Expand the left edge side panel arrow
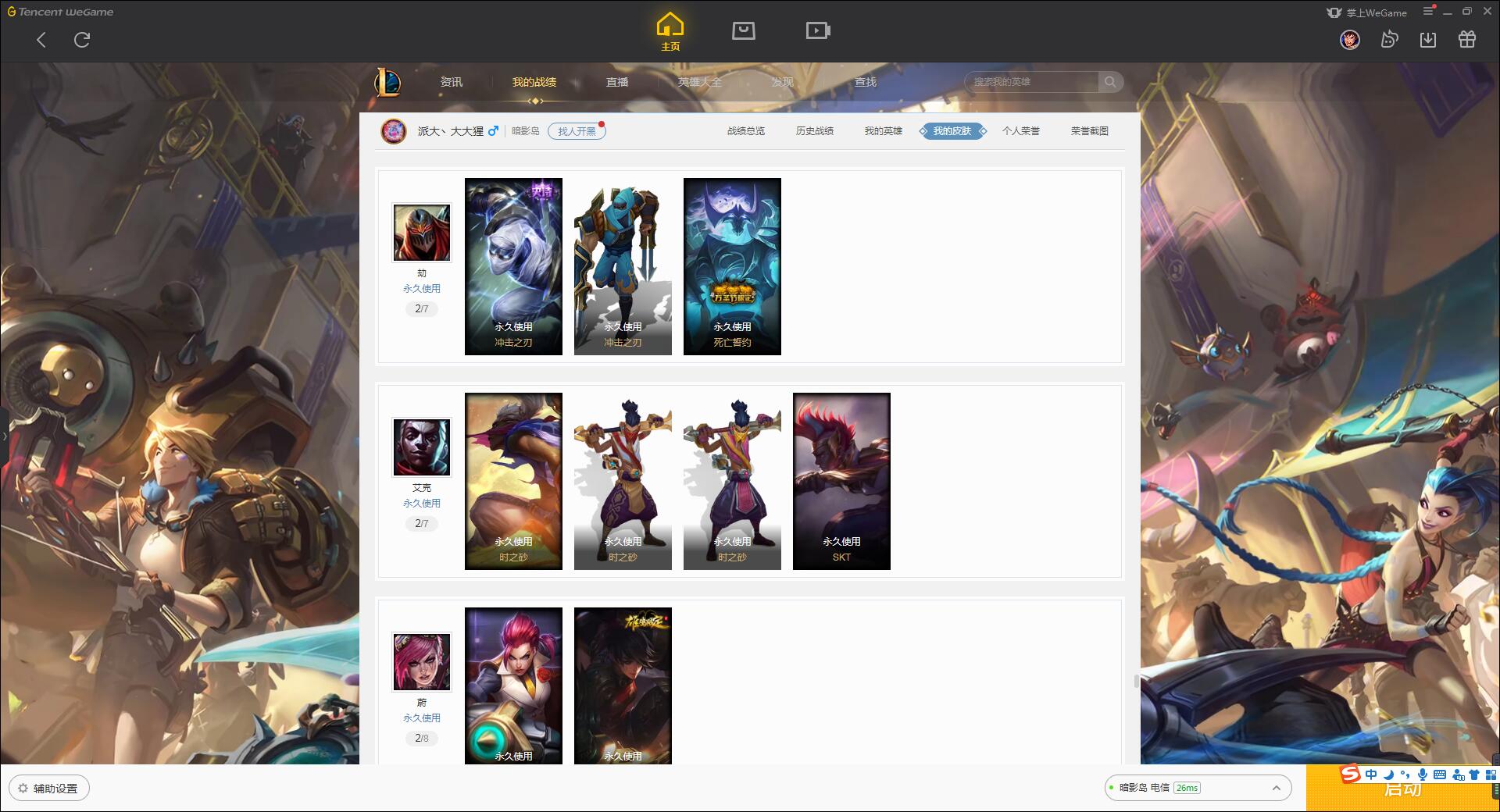Screen dimensions: 1500x812 click(4, 436)
